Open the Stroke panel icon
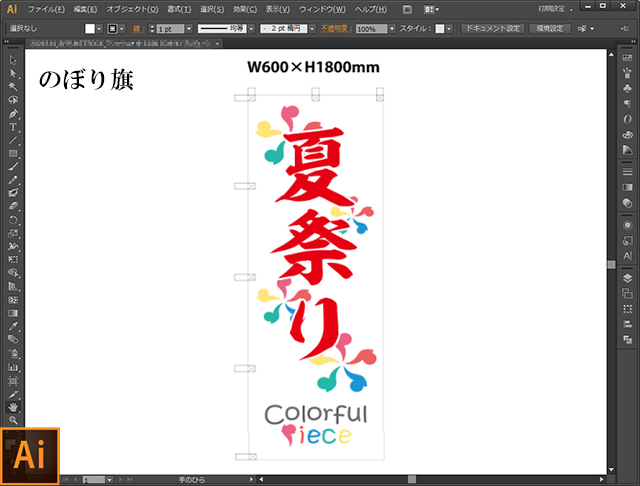The height and width of the screenshot is (486, 640). (627, 186)
